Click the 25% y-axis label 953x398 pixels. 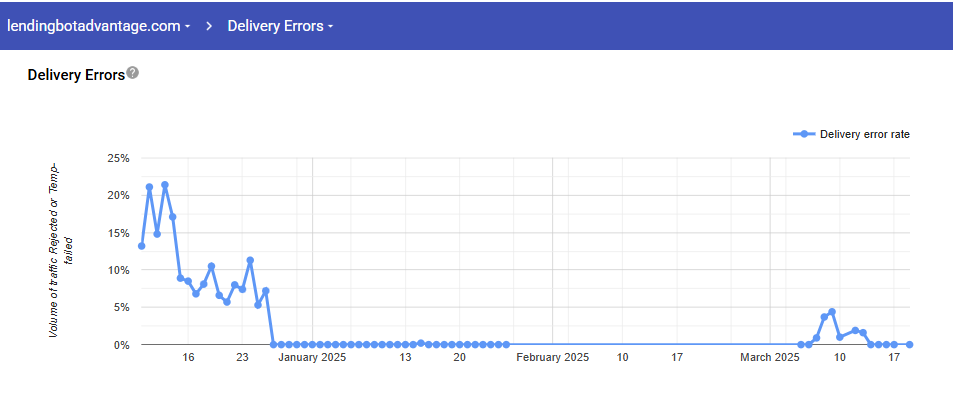tap(119, 159)
